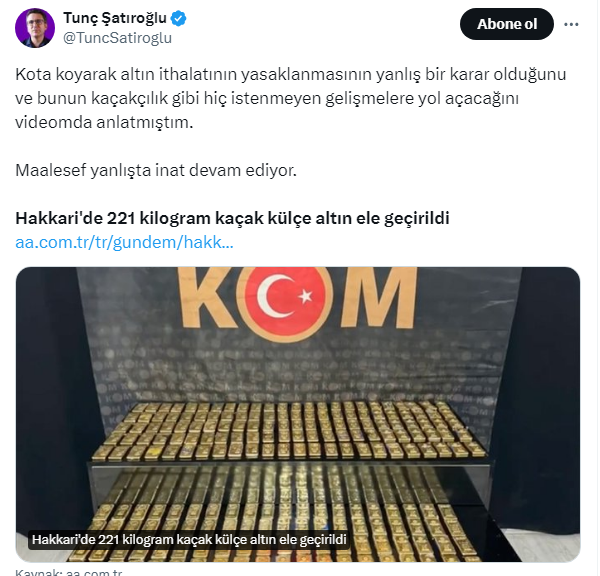Click the letter M of KOM logo
This screenshot has width=600, height=576.
378,298
